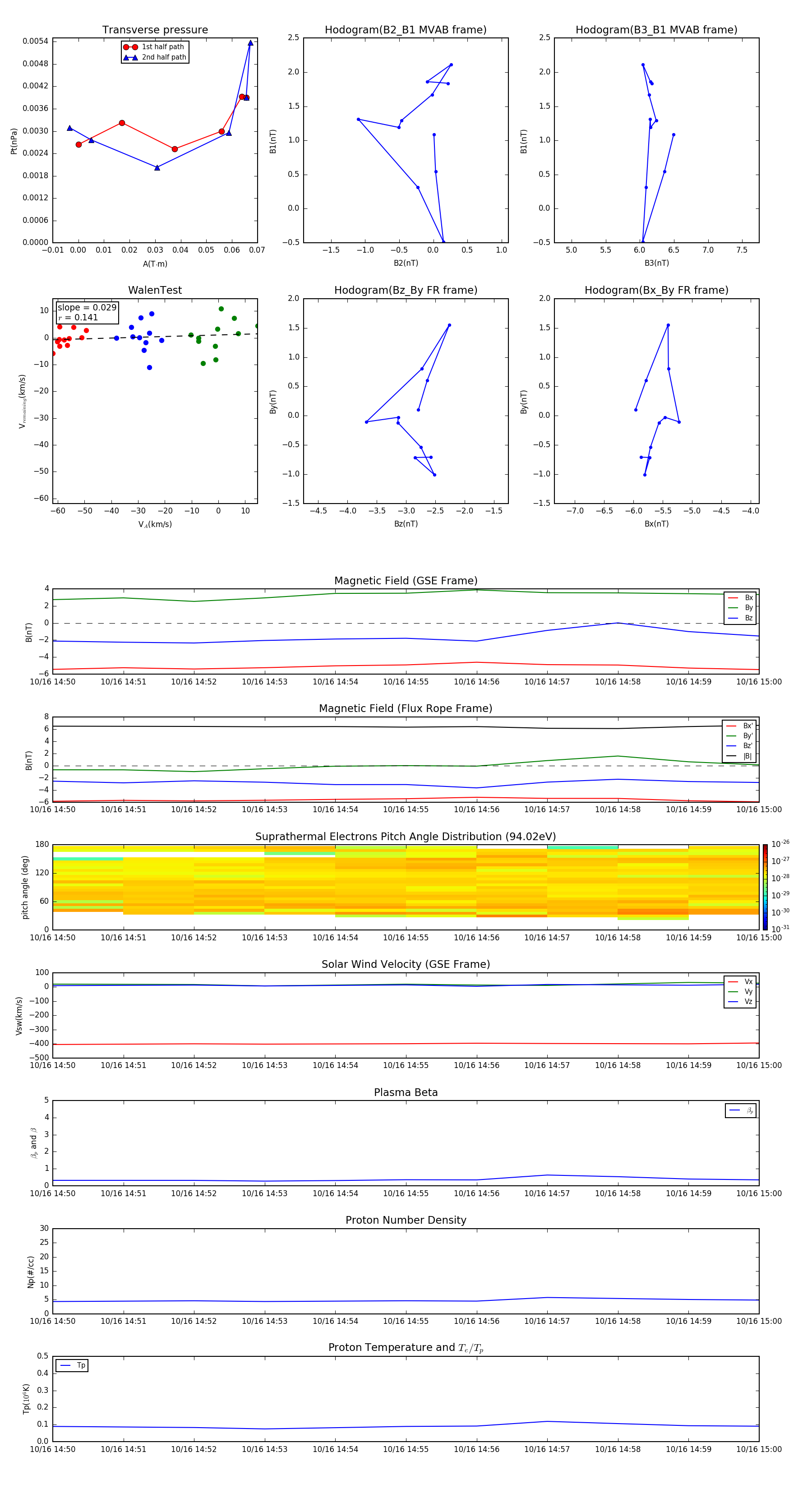Click the dashed fit line in WalenTest
The image size is (812, 1489).
click(155, 337)
